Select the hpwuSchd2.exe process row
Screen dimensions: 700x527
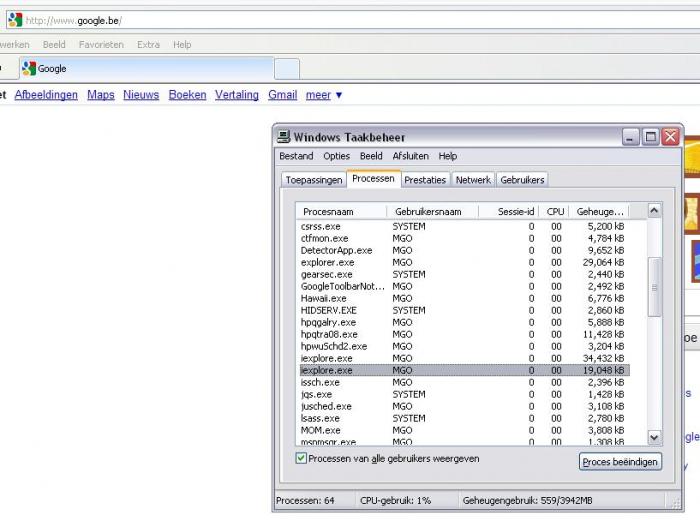tap(465, 347)
